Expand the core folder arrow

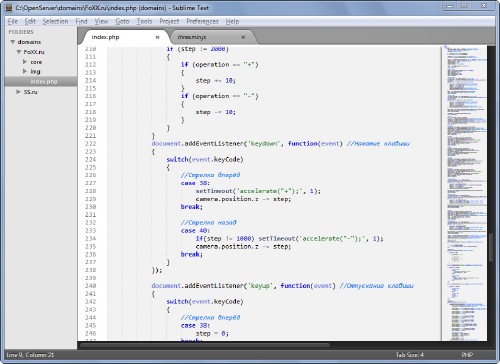click(25, 62)
